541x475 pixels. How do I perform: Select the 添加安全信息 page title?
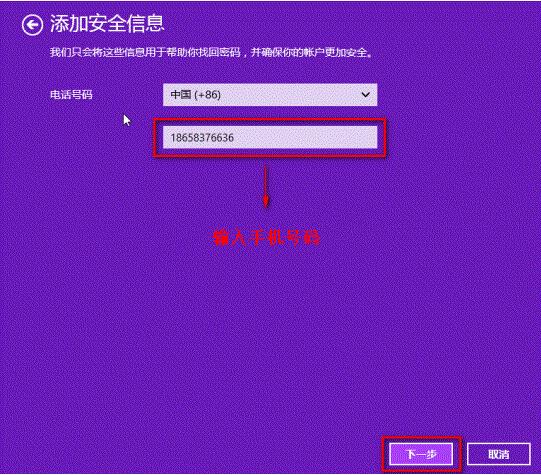(107, 24)
